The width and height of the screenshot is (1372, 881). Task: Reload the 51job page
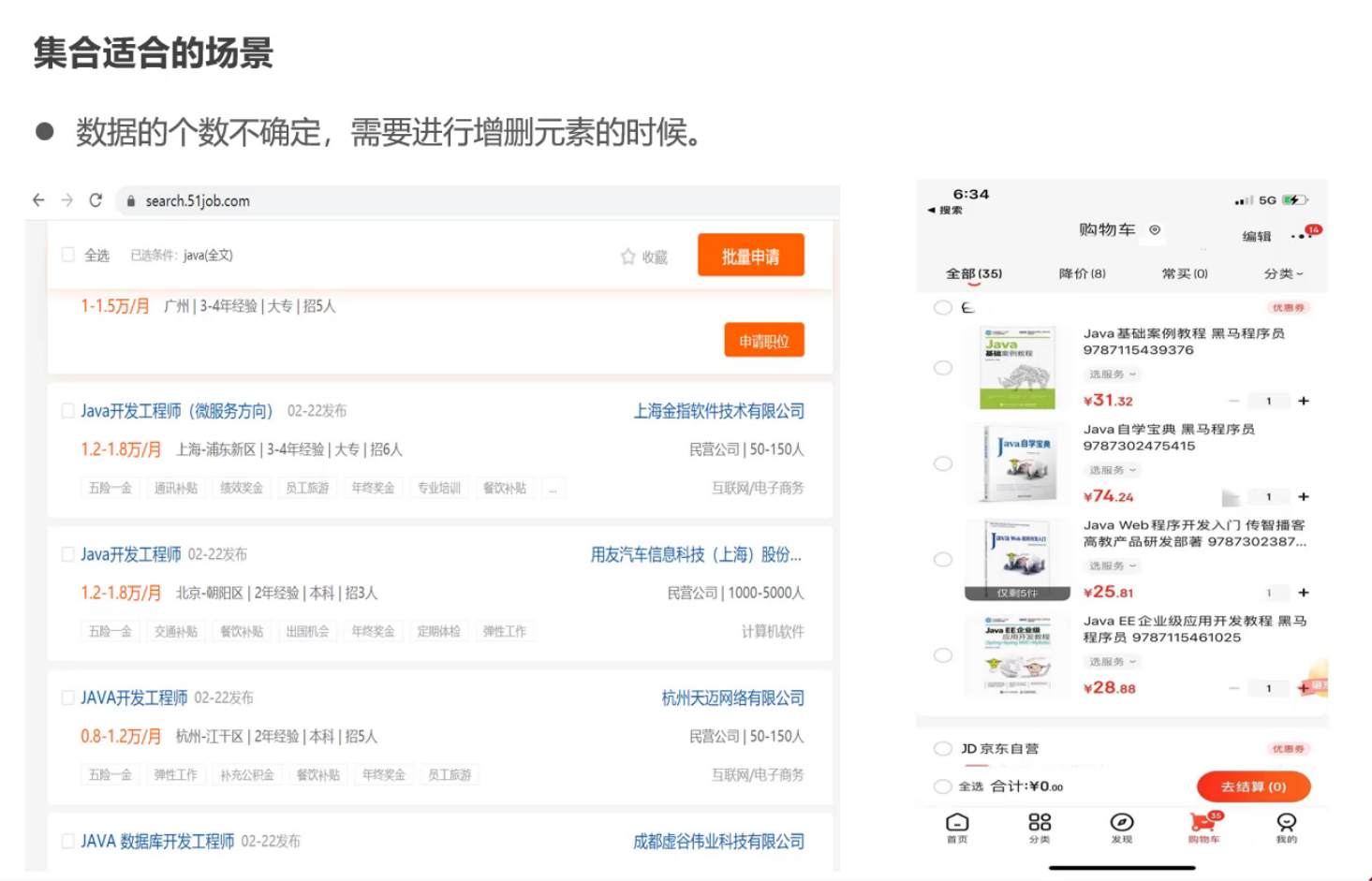96,200
